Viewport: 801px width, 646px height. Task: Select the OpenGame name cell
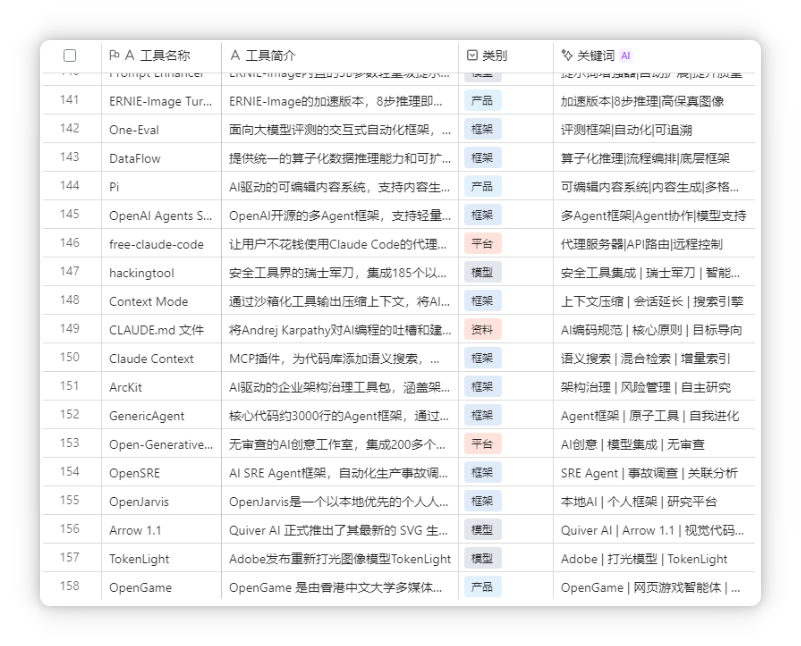[161, 587]
